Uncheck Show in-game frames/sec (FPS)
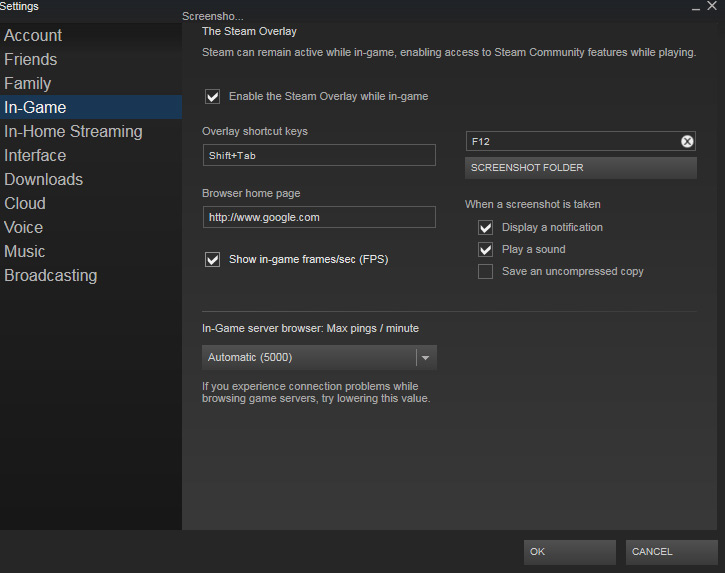The width and height of the screenshot is (725, 573). pyautogui.click(x=212, y=259)
